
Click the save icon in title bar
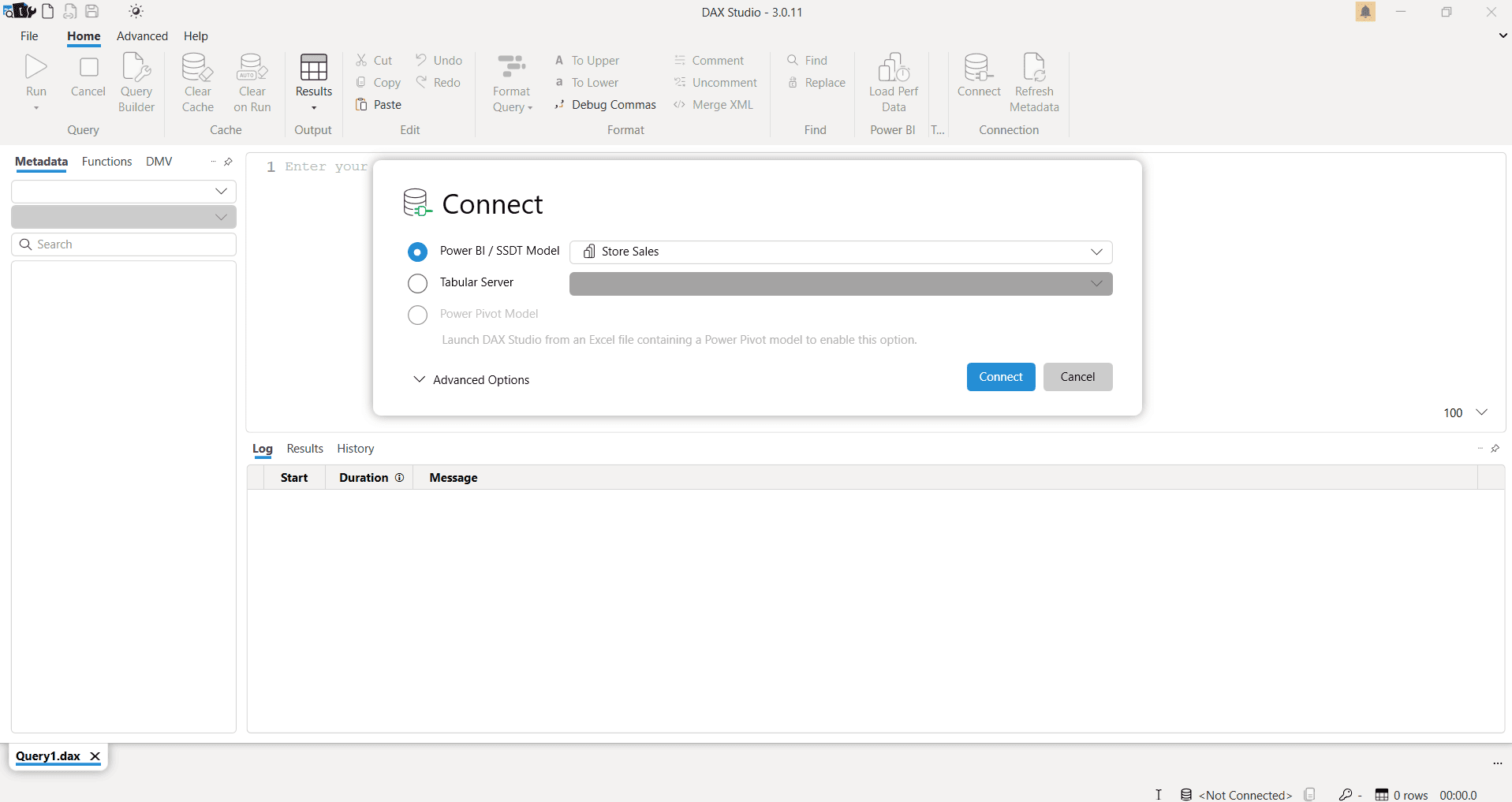[x=92, y=12]
